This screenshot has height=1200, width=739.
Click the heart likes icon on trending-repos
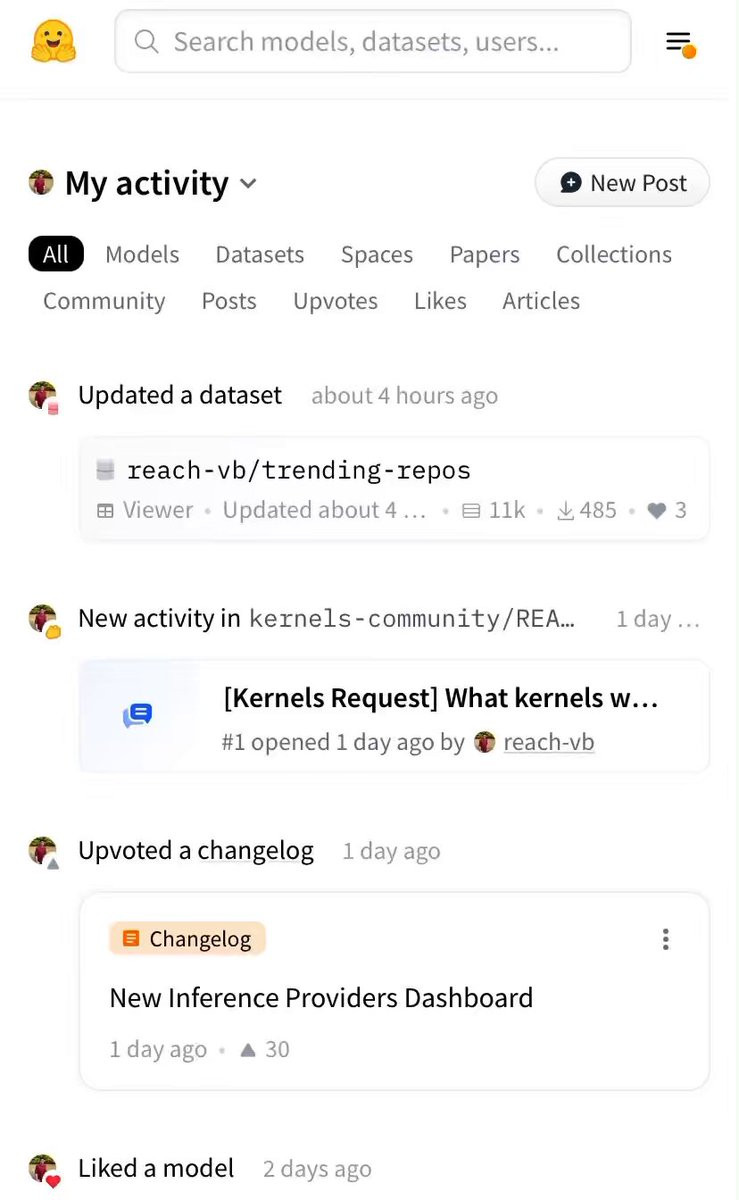point(656,511)
